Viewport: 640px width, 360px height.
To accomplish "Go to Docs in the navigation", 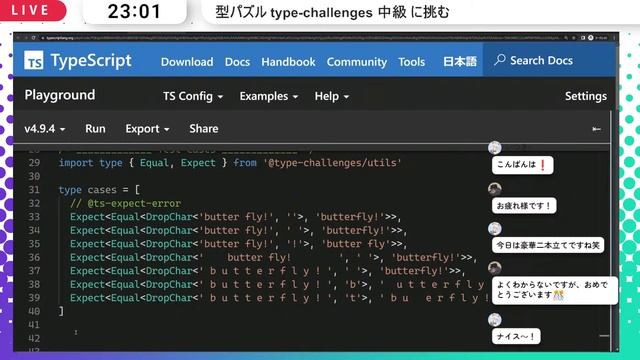I will pyautogui.click(x=237, y=62).
